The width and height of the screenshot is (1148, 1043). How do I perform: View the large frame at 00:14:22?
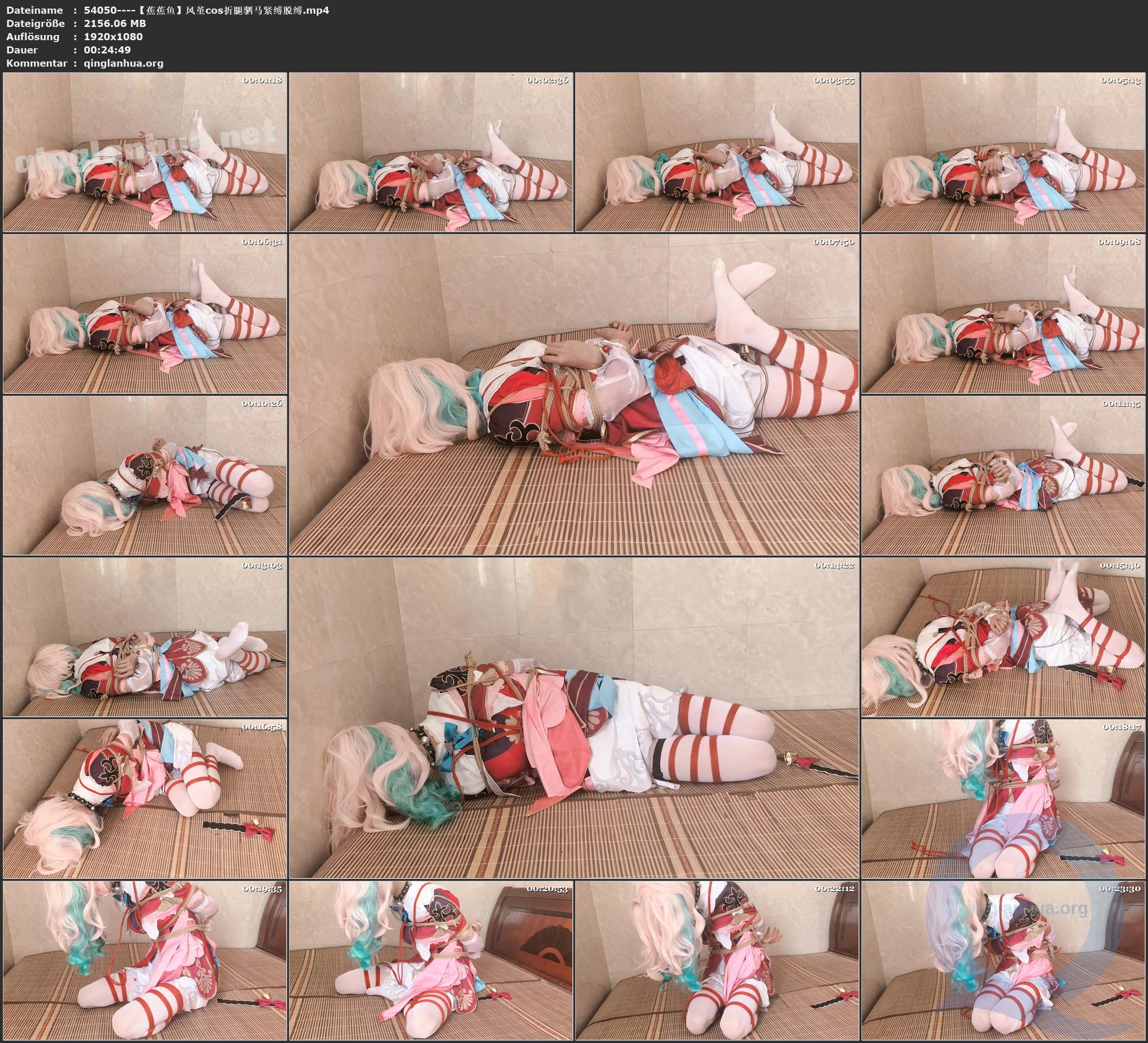click(574, 718)
